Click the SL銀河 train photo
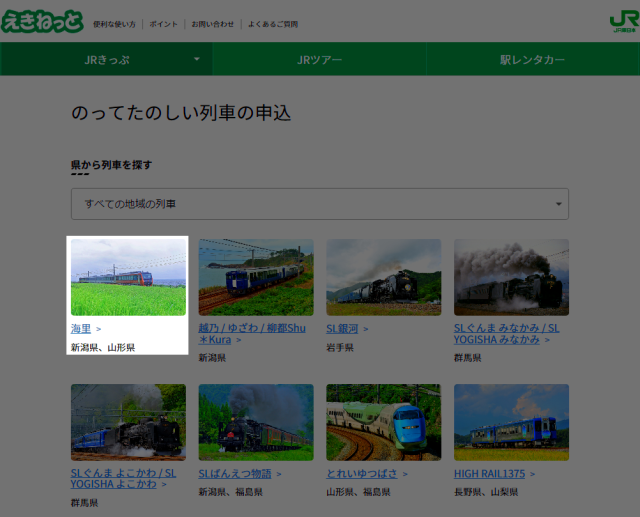Screen dimensions: 640x517 pos(384,277)
